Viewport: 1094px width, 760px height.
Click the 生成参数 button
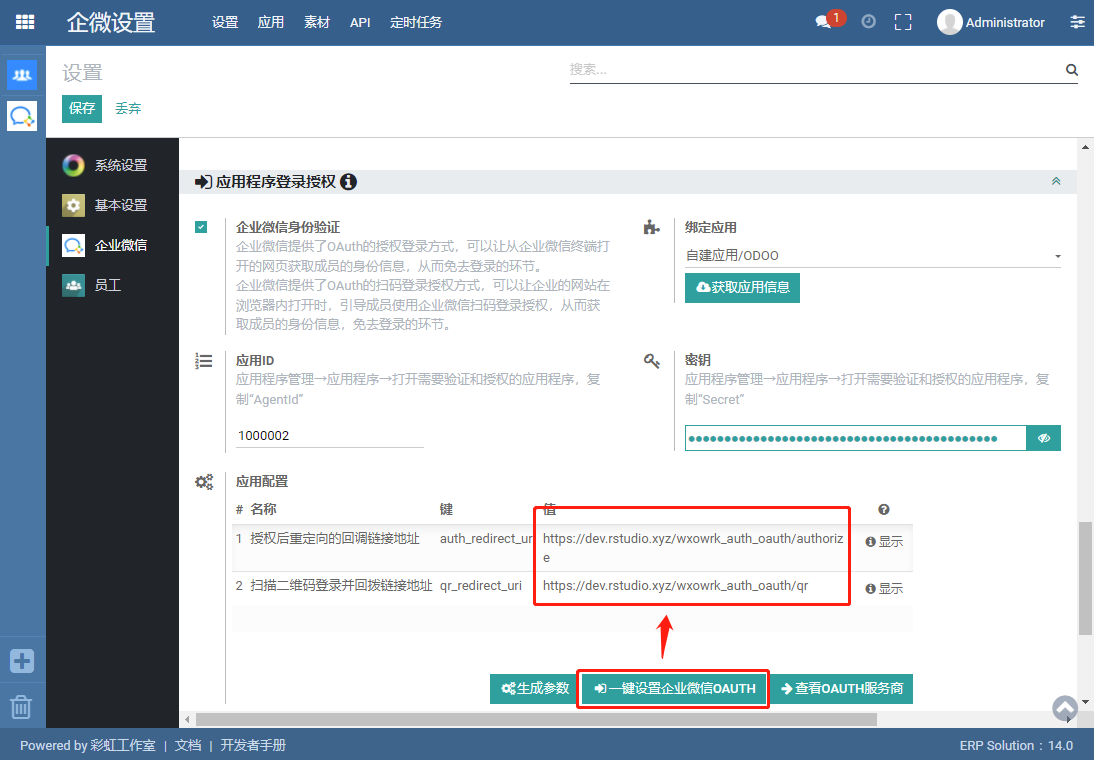tap(534, 689)
